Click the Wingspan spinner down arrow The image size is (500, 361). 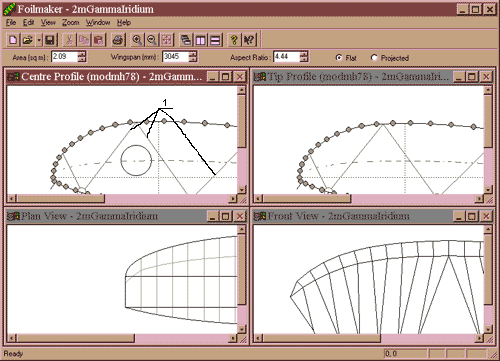tap(193, 59)
